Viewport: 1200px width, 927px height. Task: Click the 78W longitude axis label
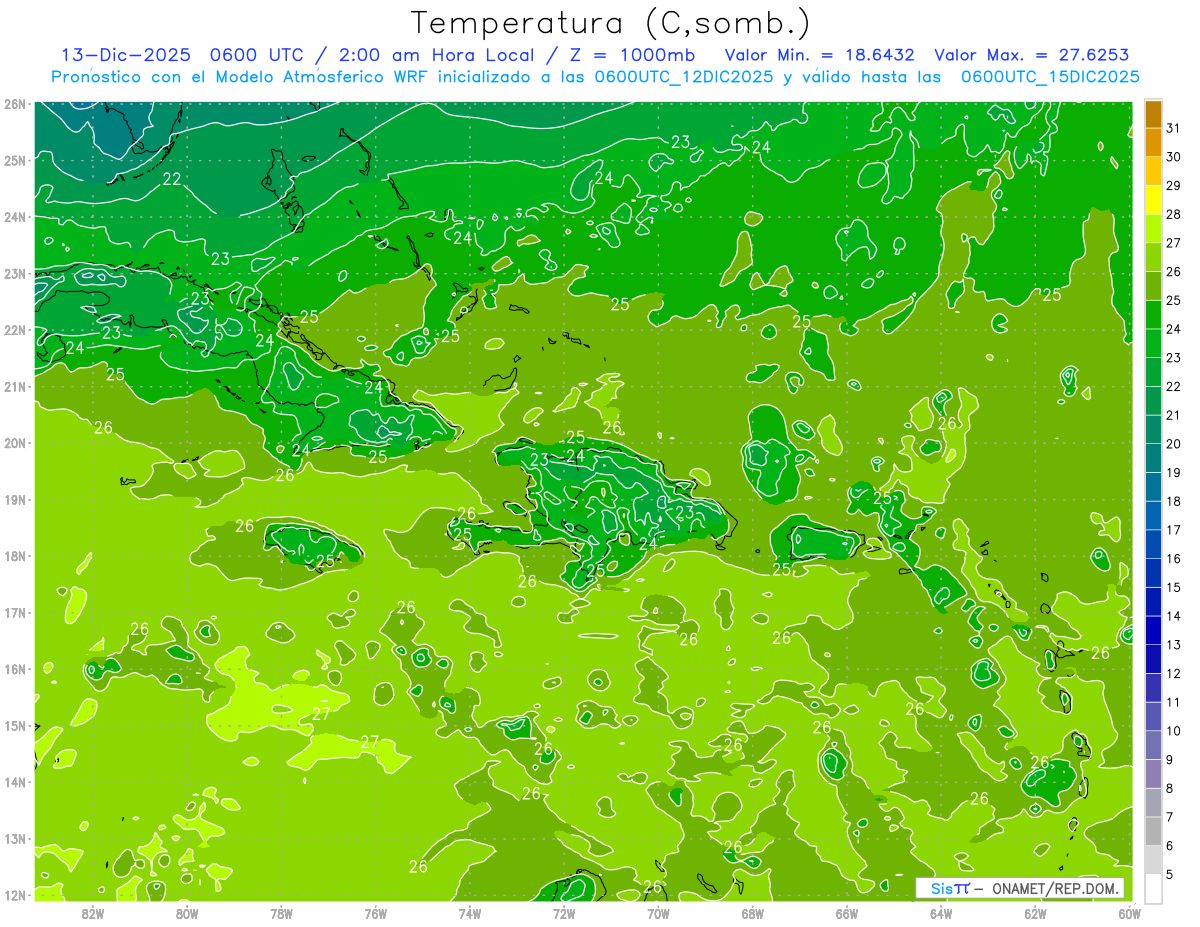point(281,912)
